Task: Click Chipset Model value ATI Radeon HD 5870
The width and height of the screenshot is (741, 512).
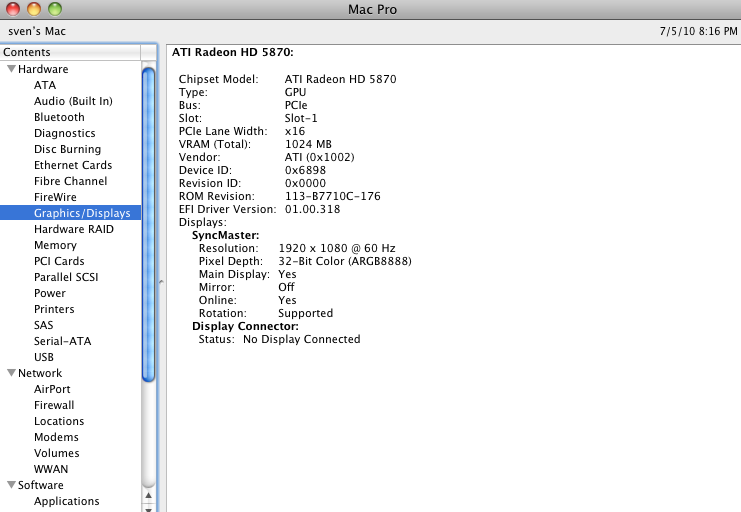Action: coord(340,79)
